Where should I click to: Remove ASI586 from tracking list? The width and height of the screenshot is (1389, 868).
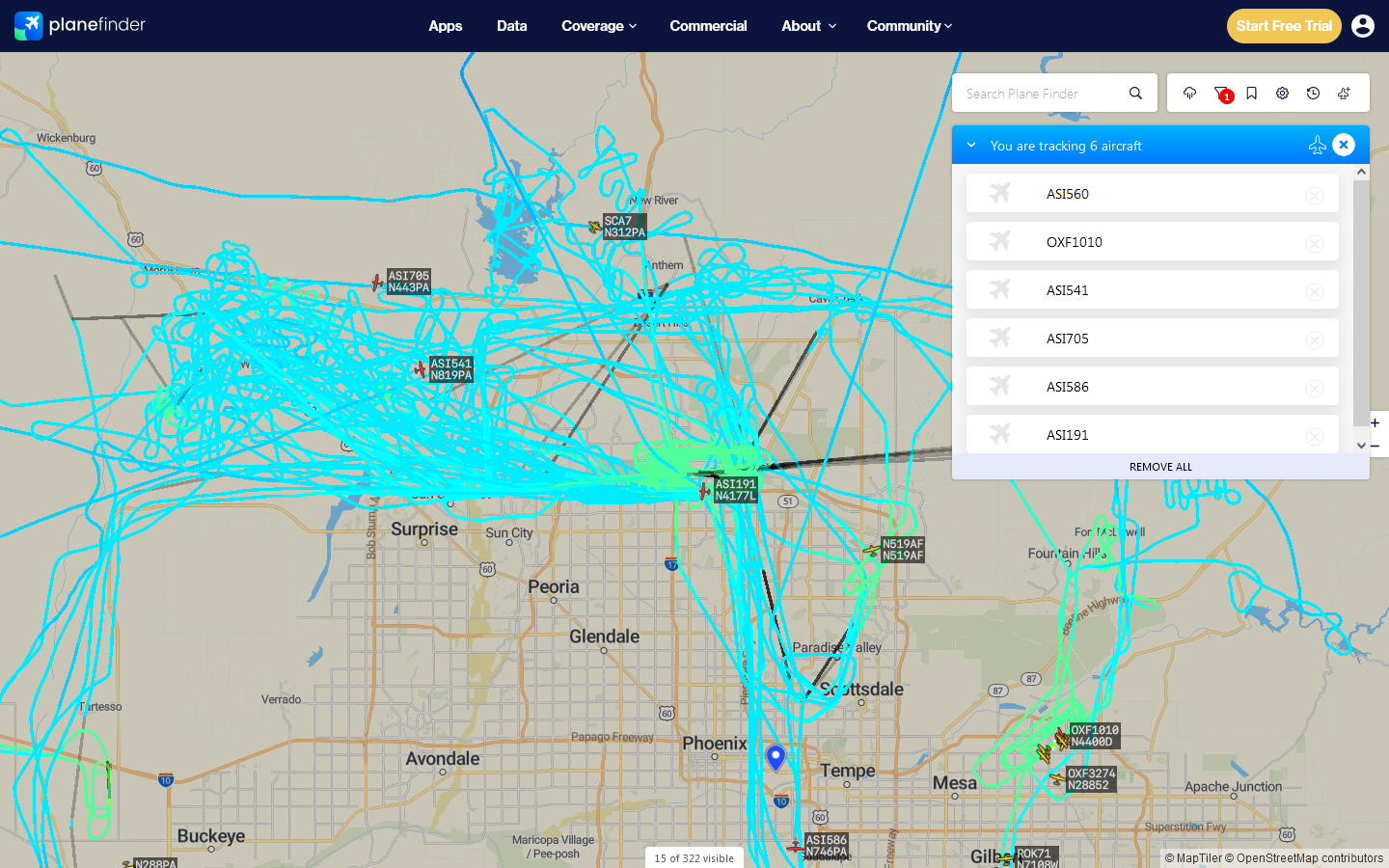[x=1315, y=388]
